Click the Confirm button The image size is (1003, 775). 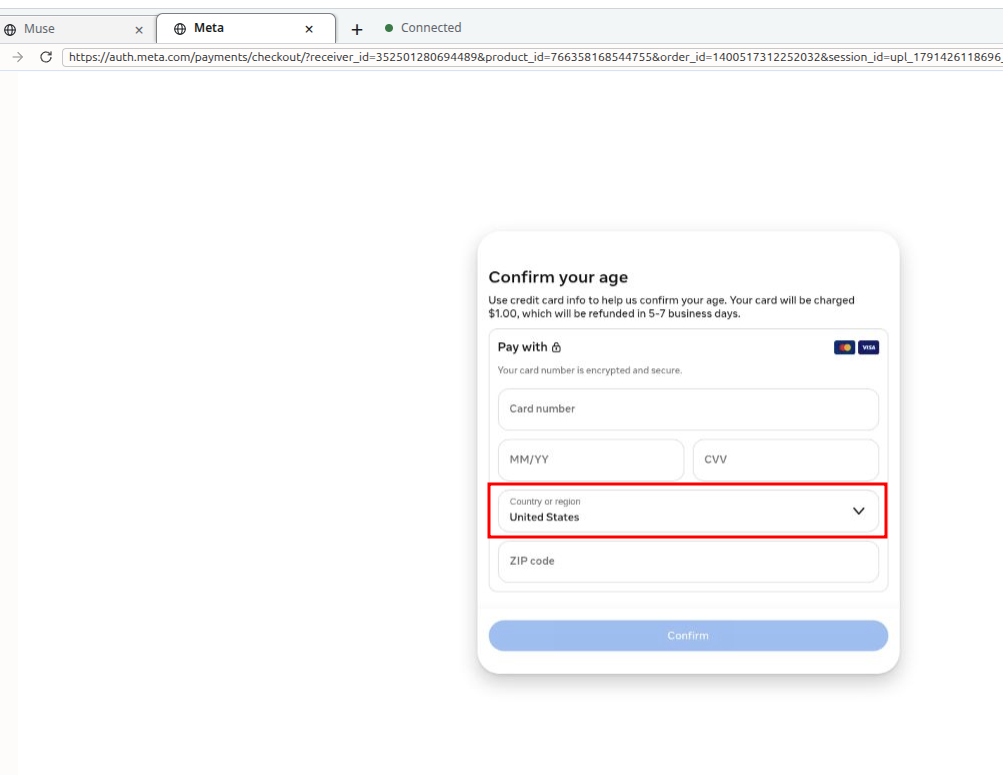pos(688,636)
